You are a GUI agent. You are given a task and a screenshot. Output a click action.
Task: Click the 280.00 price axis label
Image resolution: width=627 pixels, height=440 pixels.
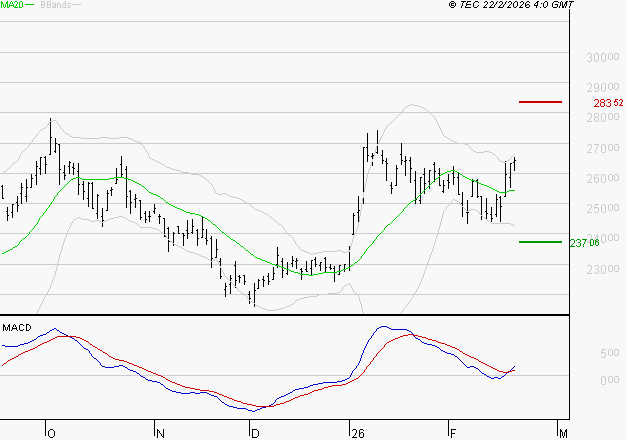click(603, 118)
